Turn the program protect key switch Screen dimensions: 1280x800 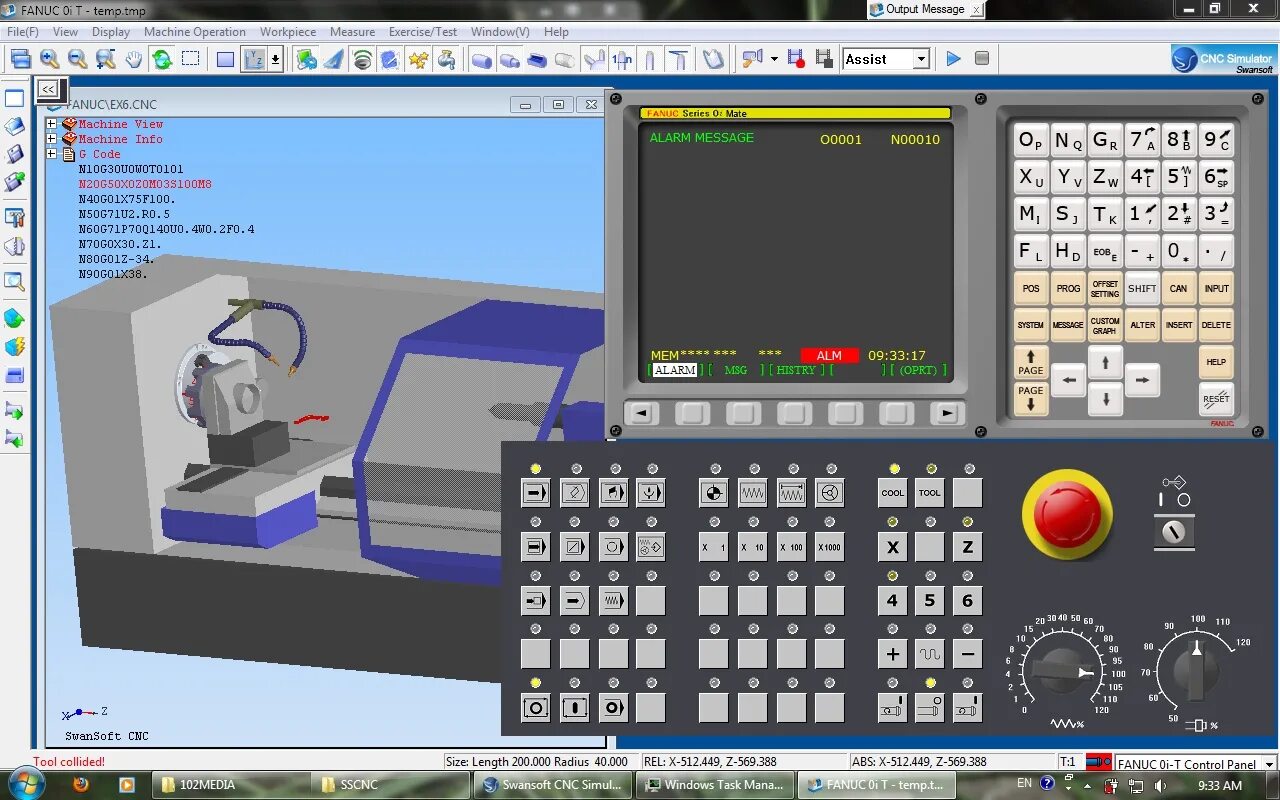point(1174,531)
